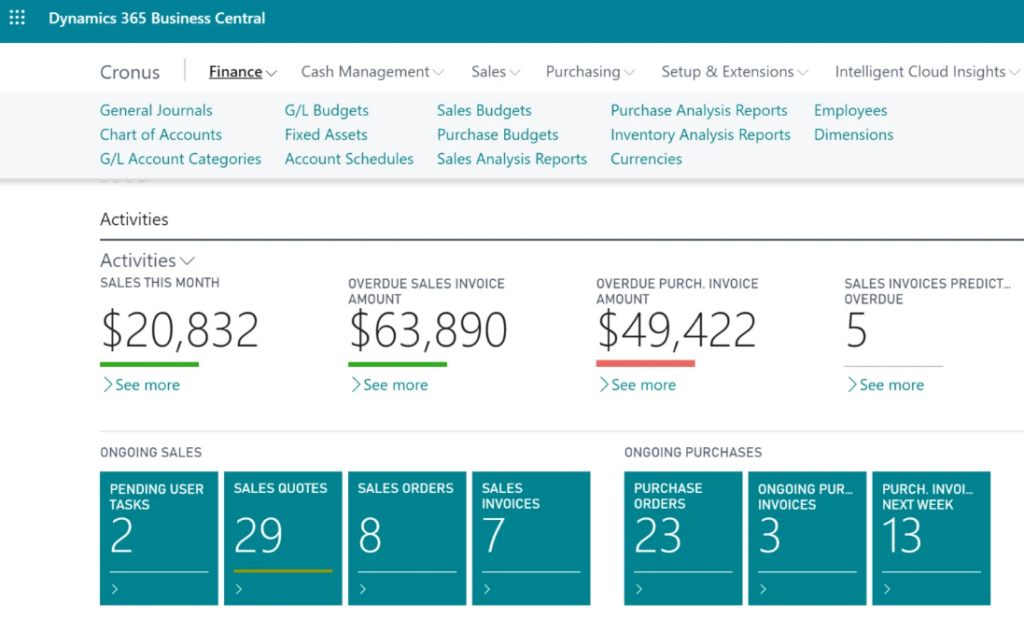Click the $20,832 sales this month value
This screenshot has height=618, width=1024.
click(x=180, y=330)
